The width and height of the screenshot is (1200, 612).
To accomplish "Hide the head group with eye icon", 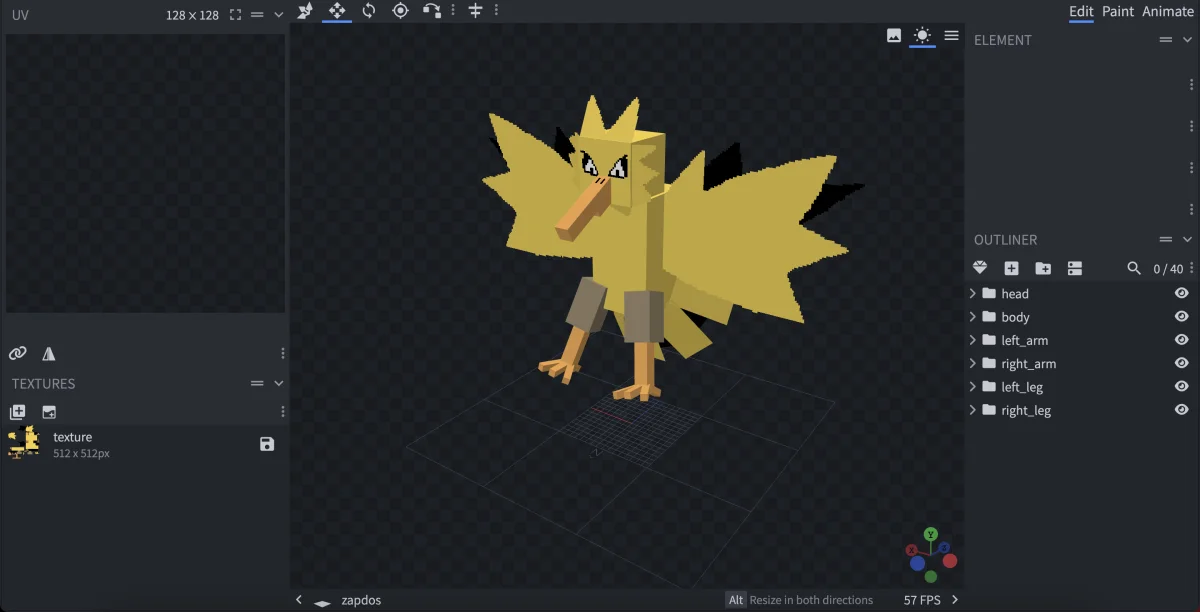I will pyautogui.click(x=1182, y=293).
